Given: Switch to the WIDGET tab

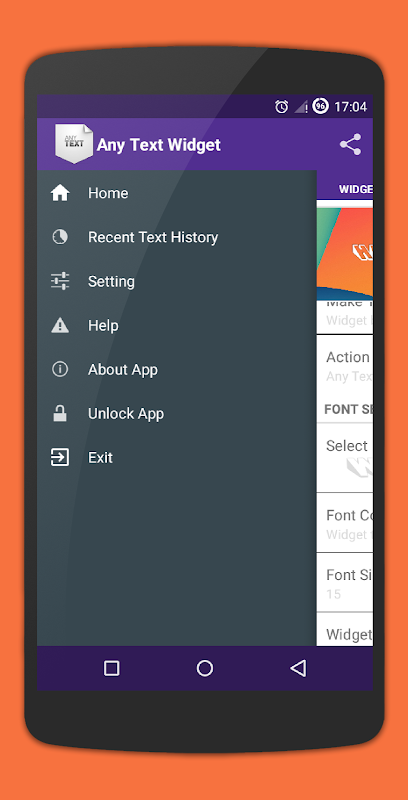Looking at the screenshot, I should coord(355,189).
